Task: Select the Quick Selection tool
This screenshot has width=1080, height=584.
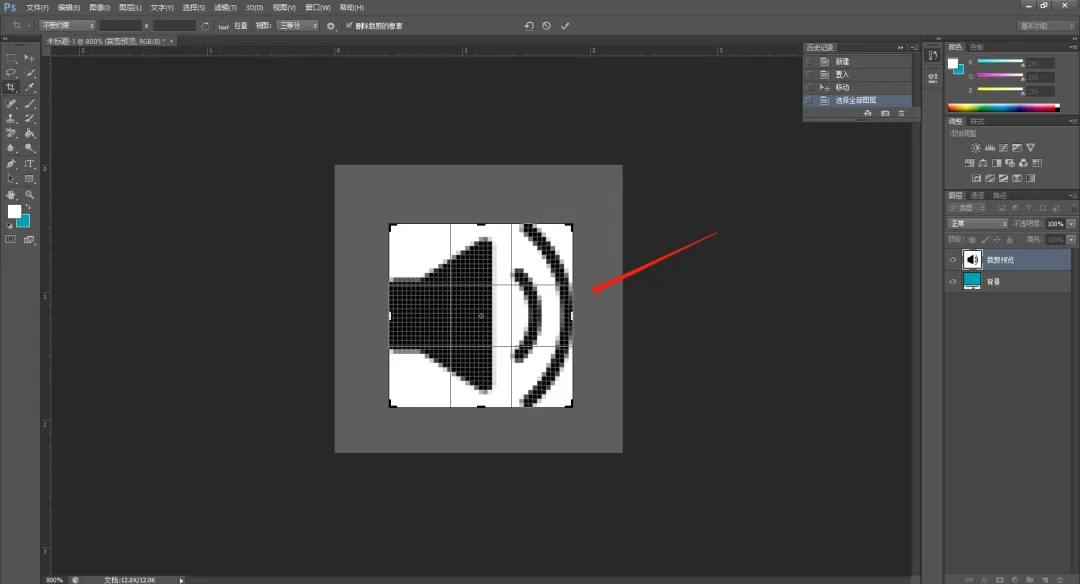Action: [x=29, y=72]
